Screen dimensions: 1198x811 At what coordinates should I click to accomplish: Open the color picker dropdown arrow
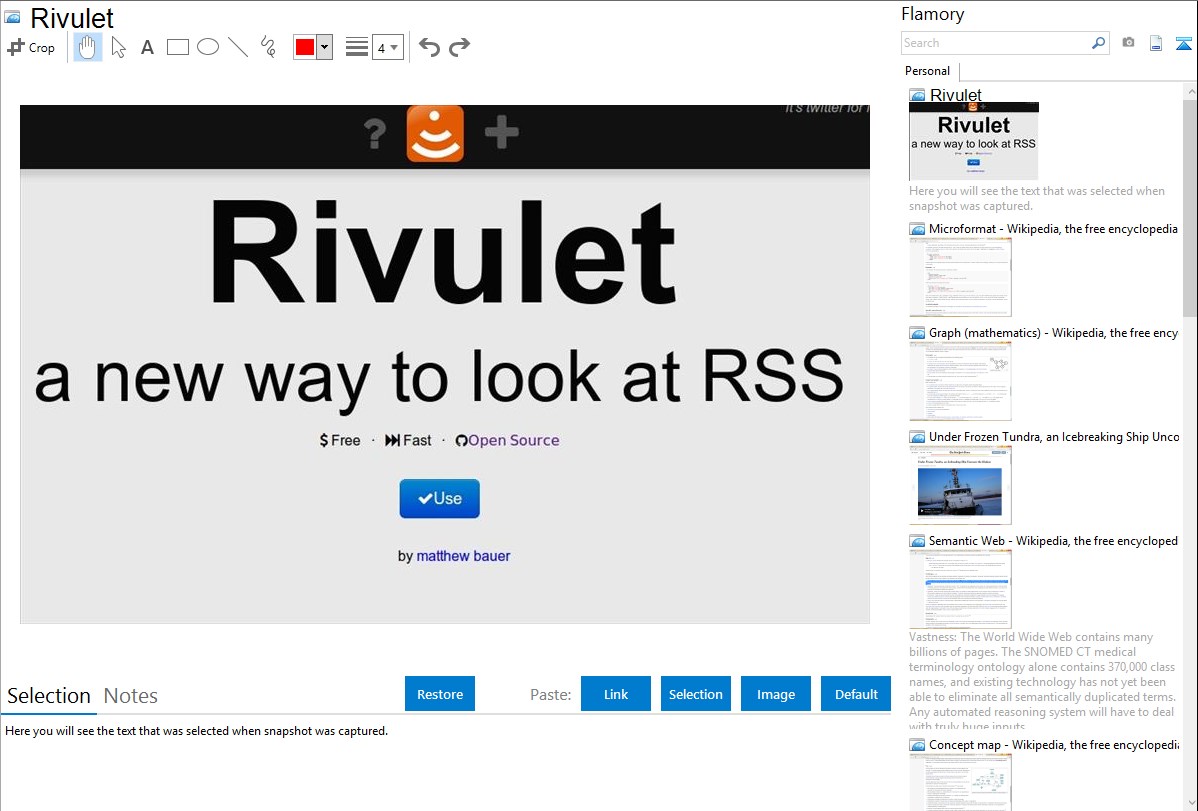[x=324, y=47]
